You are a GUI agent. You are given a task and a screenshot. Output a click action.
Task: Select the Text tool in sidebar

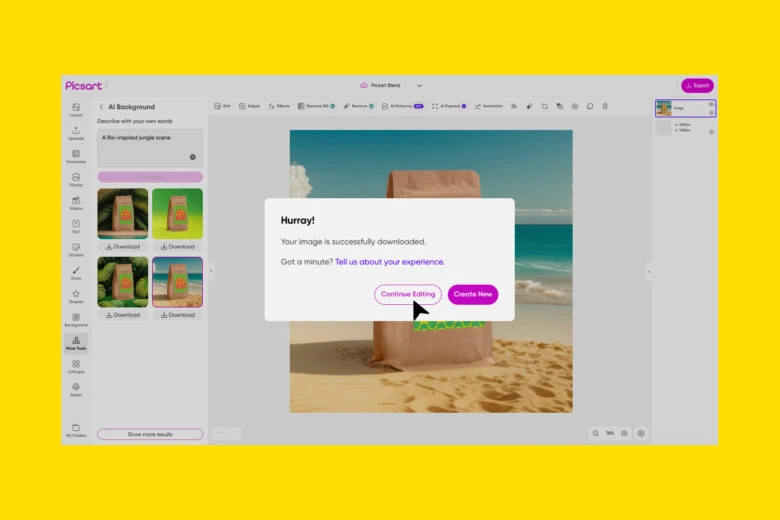[x=76, y=226]
